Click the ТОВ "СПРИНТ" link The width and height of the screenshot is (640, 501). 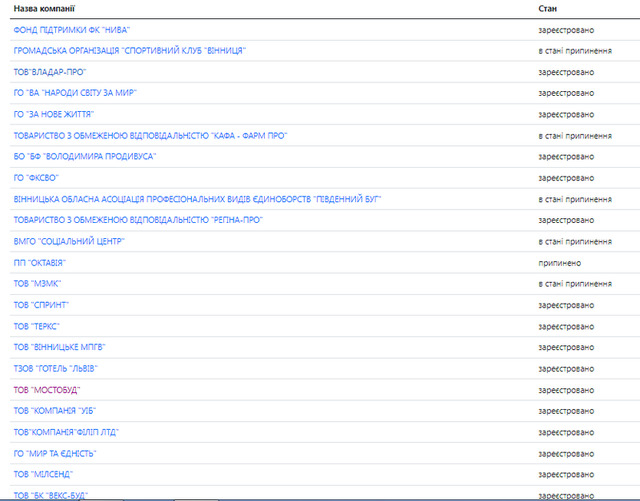click(x=41, y=304)
